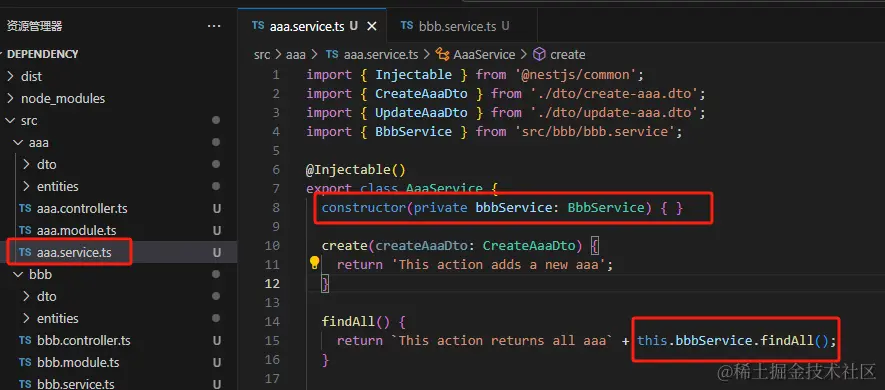Open aaa.controller.ts in the explorer
This screenshot has height=390, width=885.
[x=119, y=208]
